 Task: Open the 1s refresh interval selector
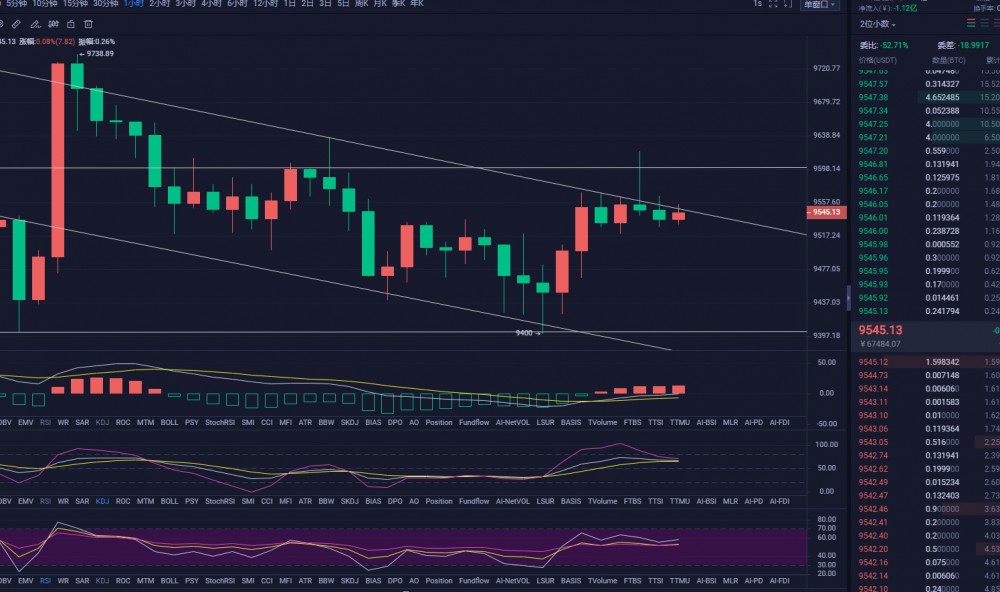coord(757,4)
